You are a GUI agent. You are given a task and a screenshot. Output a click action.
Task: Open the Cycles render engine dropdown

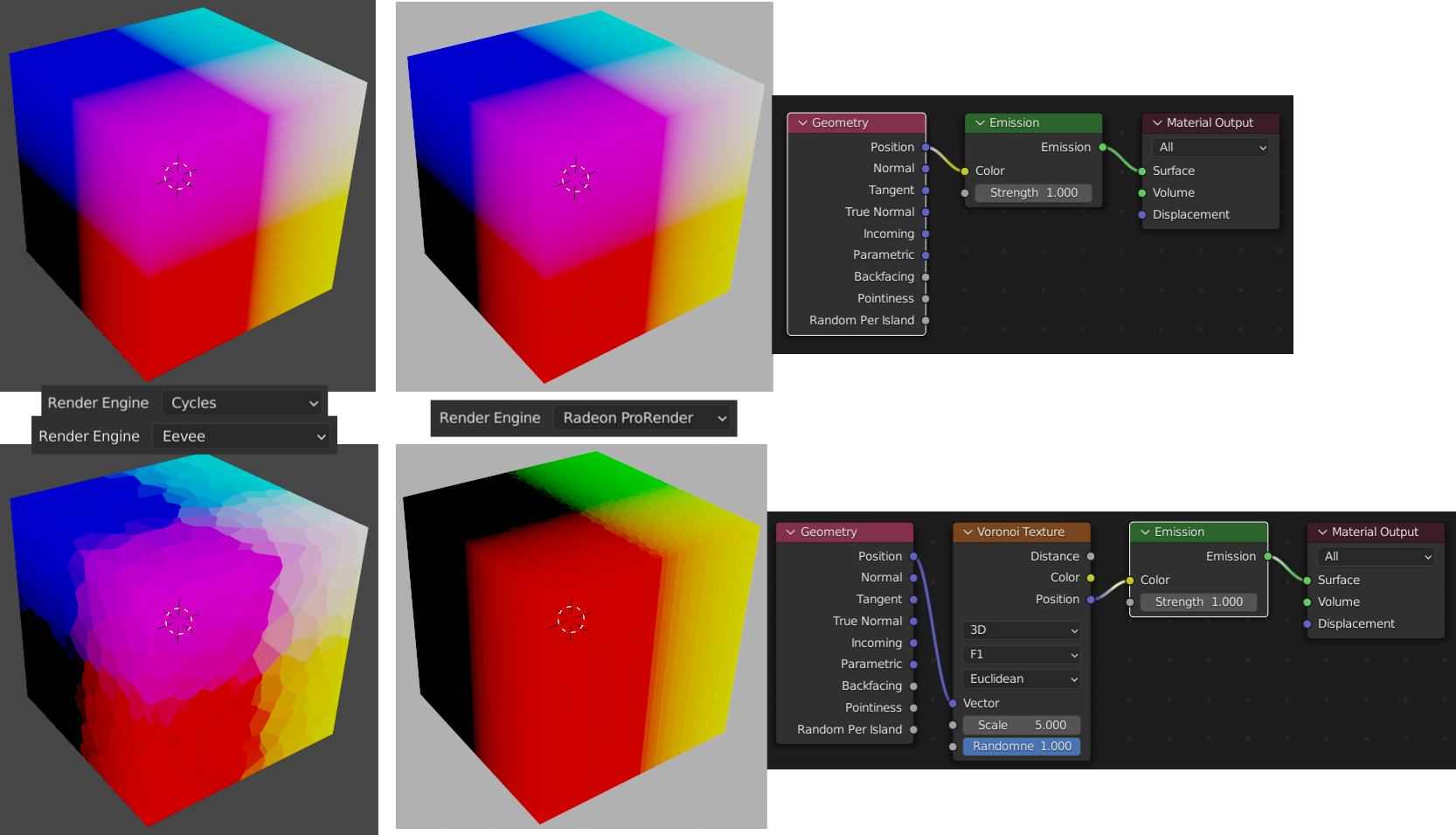242,402
